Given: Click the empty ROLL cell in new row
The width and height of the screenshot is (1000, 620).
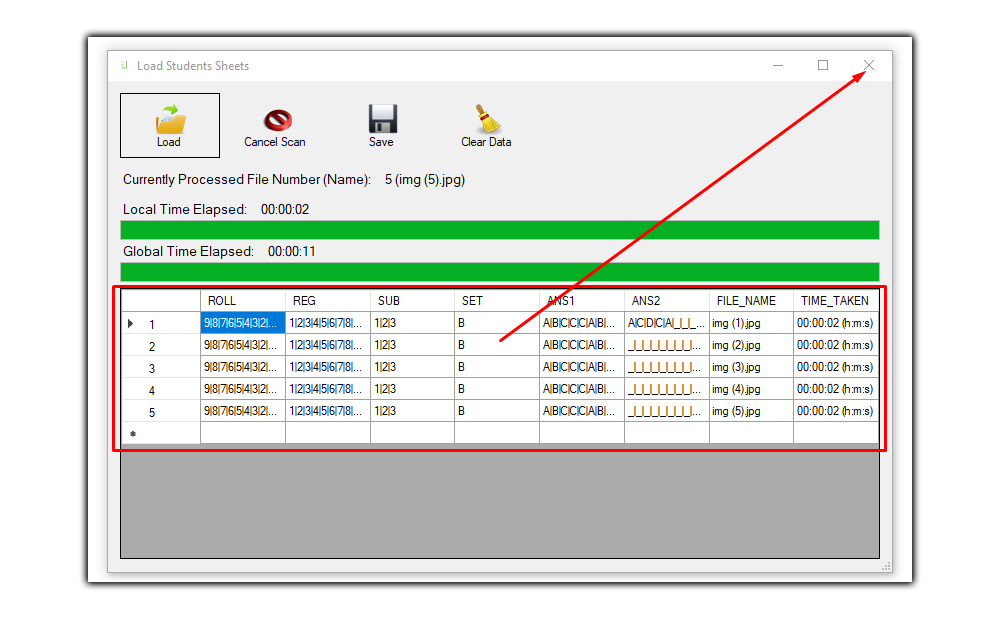Looking at the screenshot, I should [x=243, y=433].
